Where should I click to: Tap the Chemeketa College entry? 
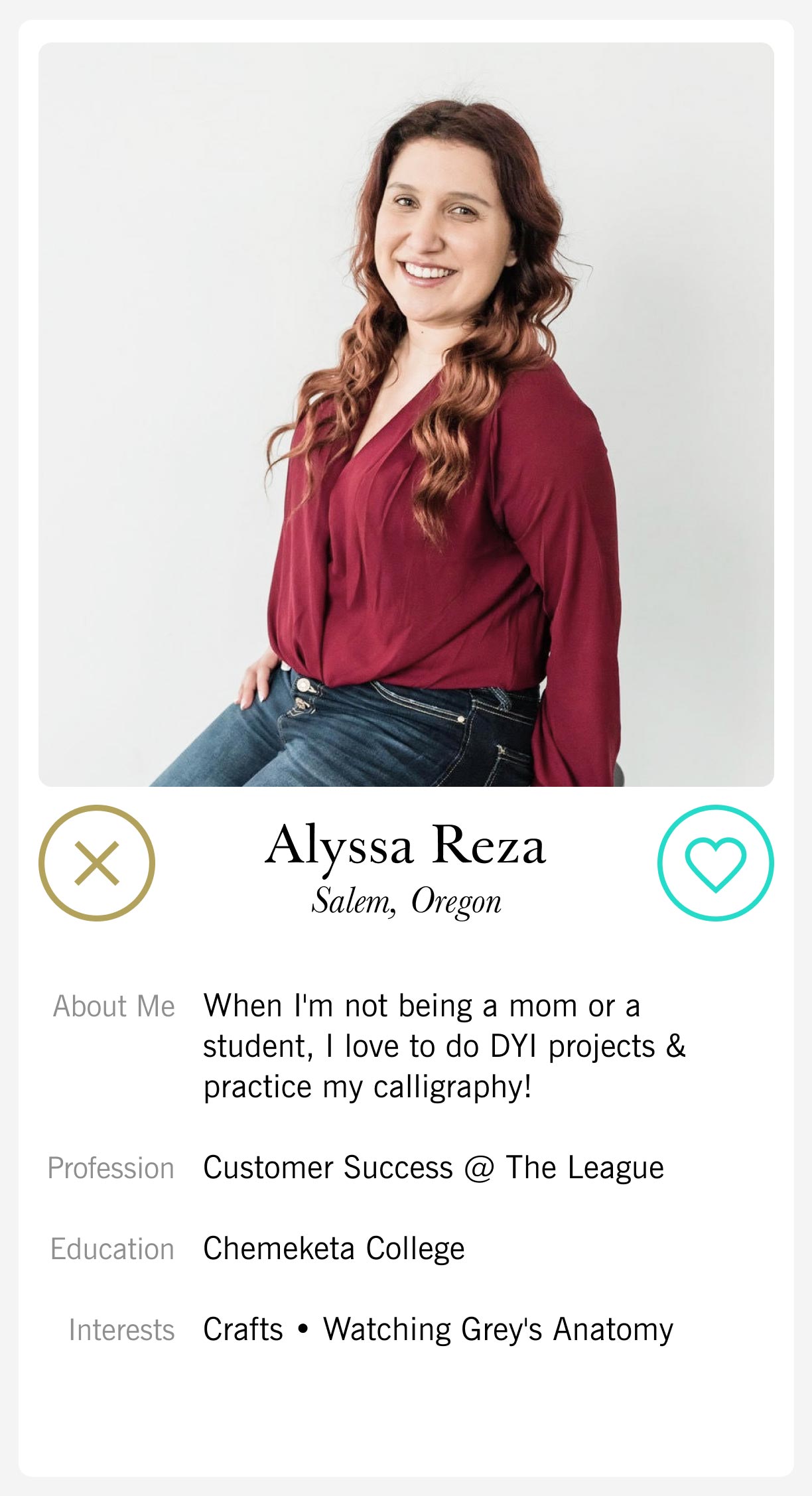[x=334, y=1249]
